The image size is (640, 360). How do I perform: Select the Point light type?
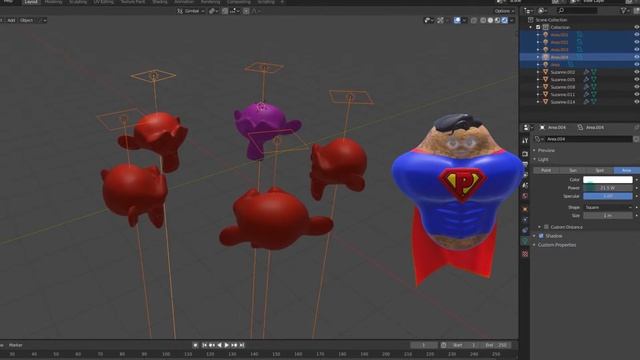(x=546, y=170)
